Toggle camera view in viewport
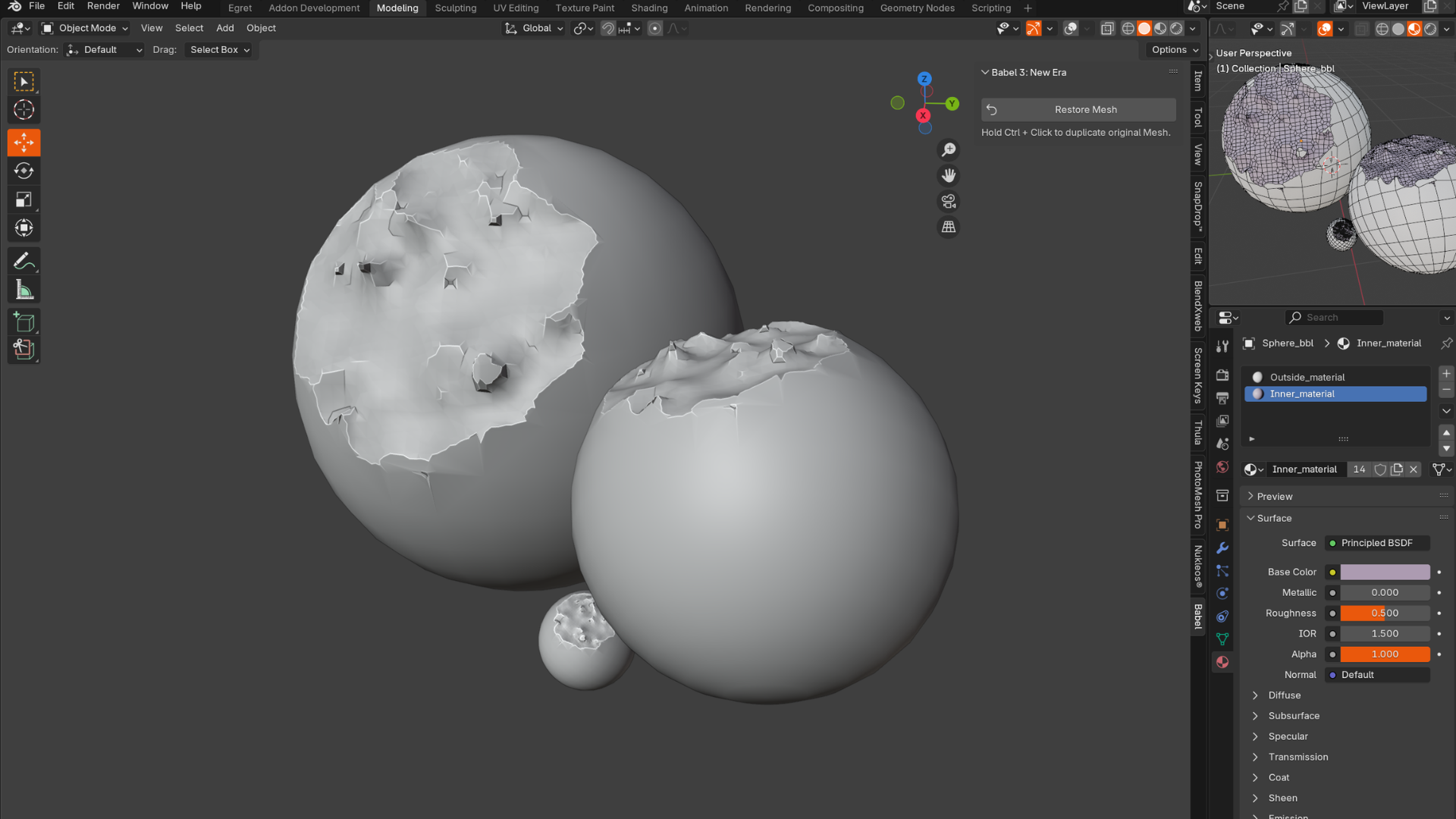Viewport: 1456px width, 819px height. (949, 202)
